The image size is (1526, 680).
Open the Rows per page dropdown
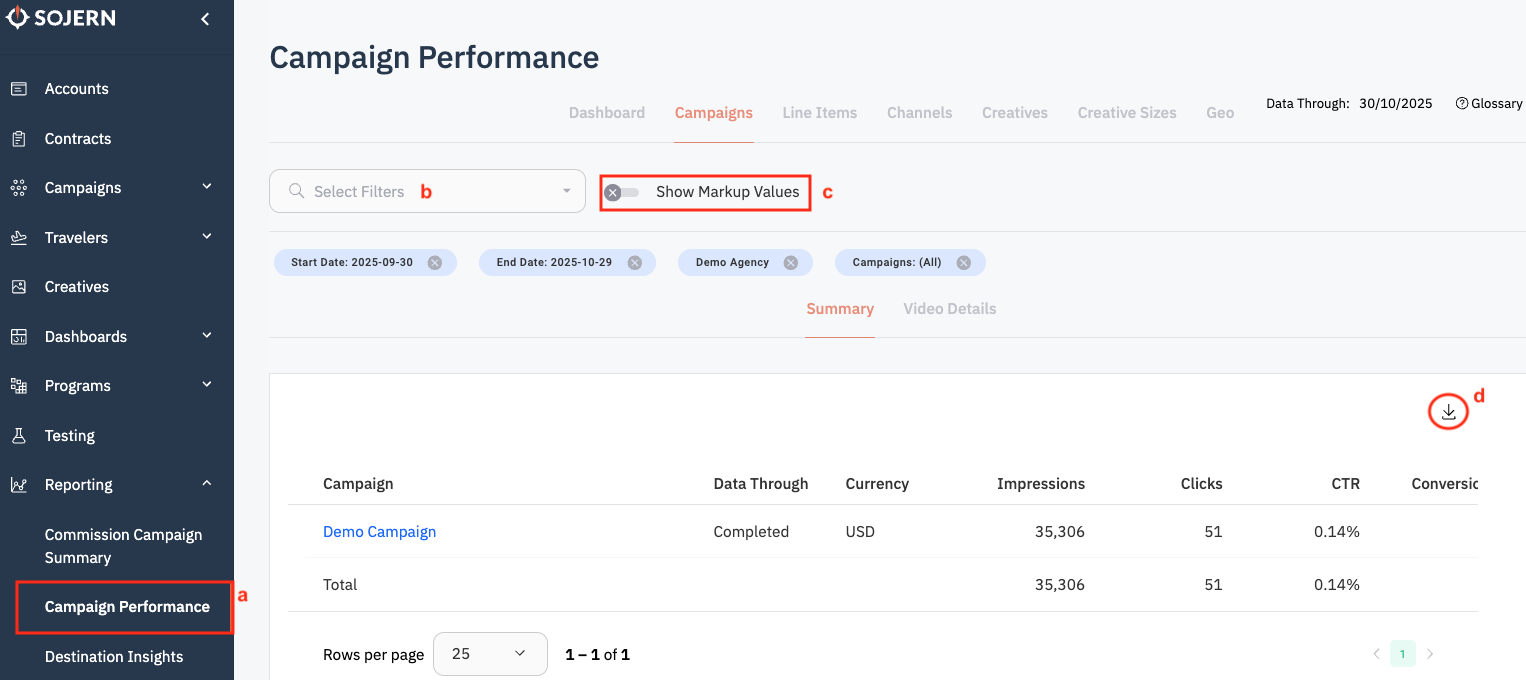tap(489, 654)
